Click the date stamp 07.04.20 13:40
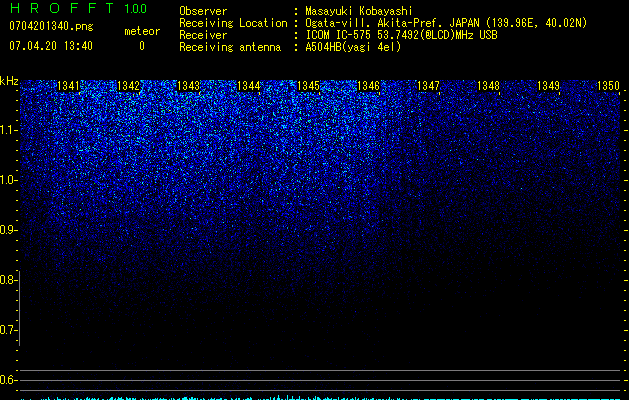 51,46
